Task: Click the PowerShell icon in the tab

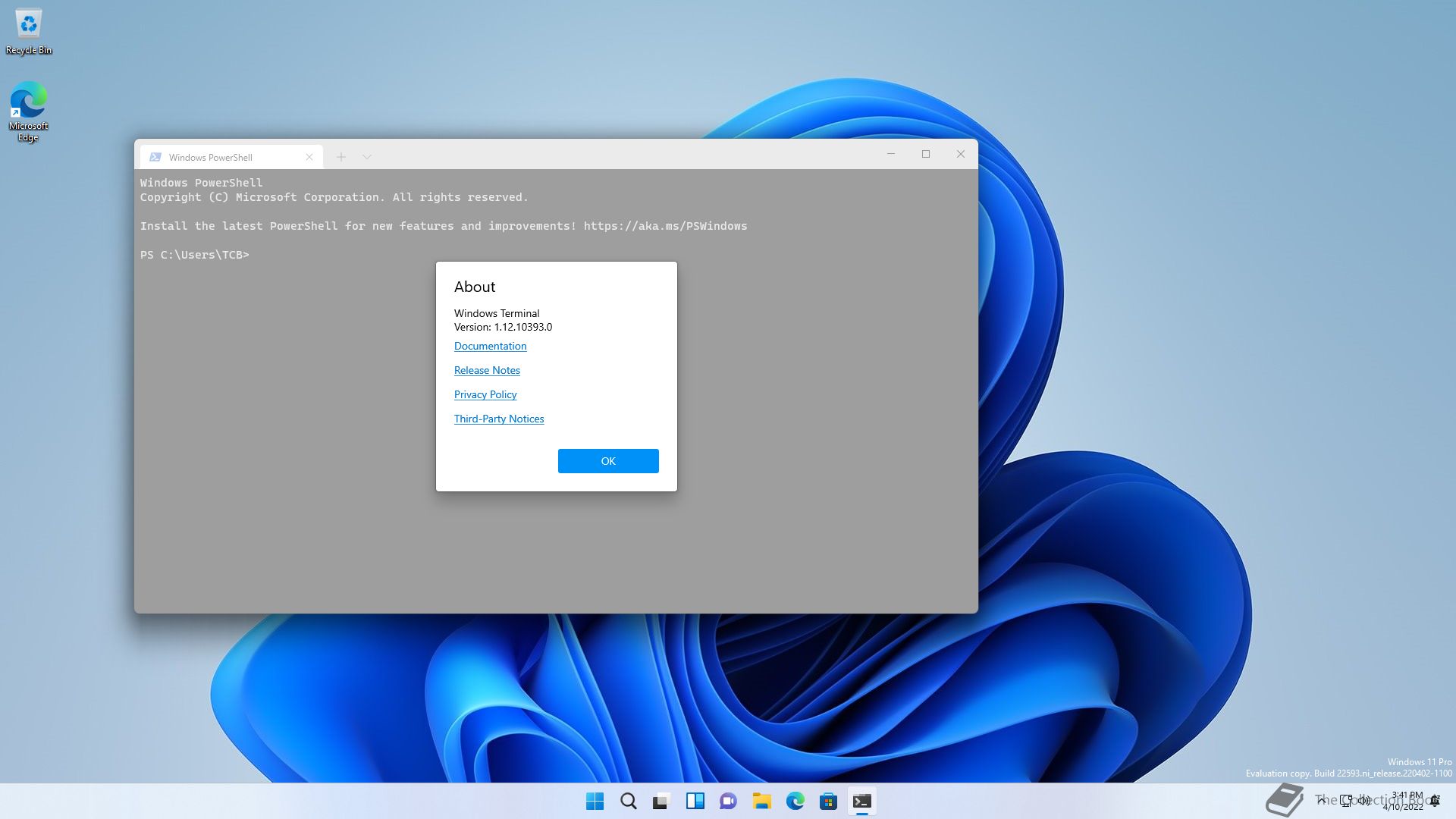Action: 155,157
